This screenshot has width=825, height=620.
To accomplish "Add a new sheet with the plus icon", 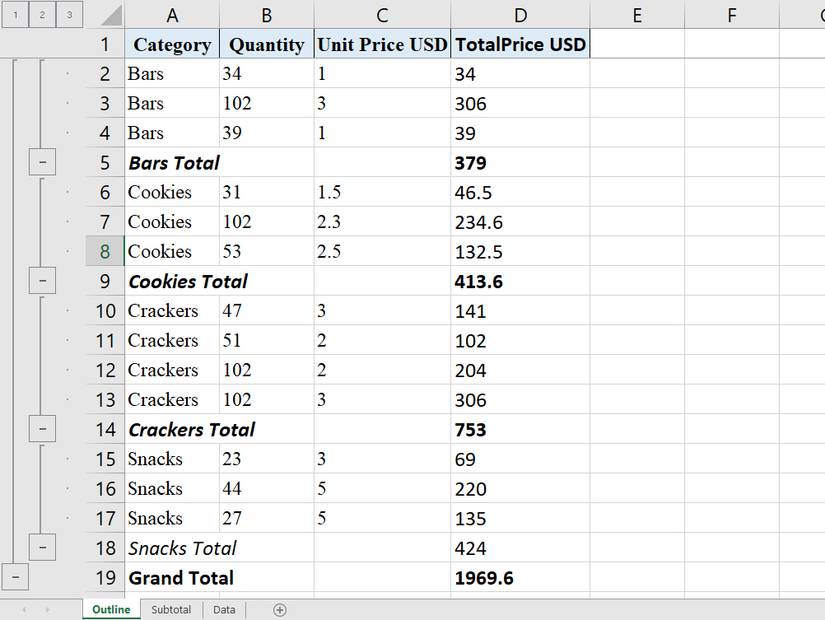I will click(280, 609).
